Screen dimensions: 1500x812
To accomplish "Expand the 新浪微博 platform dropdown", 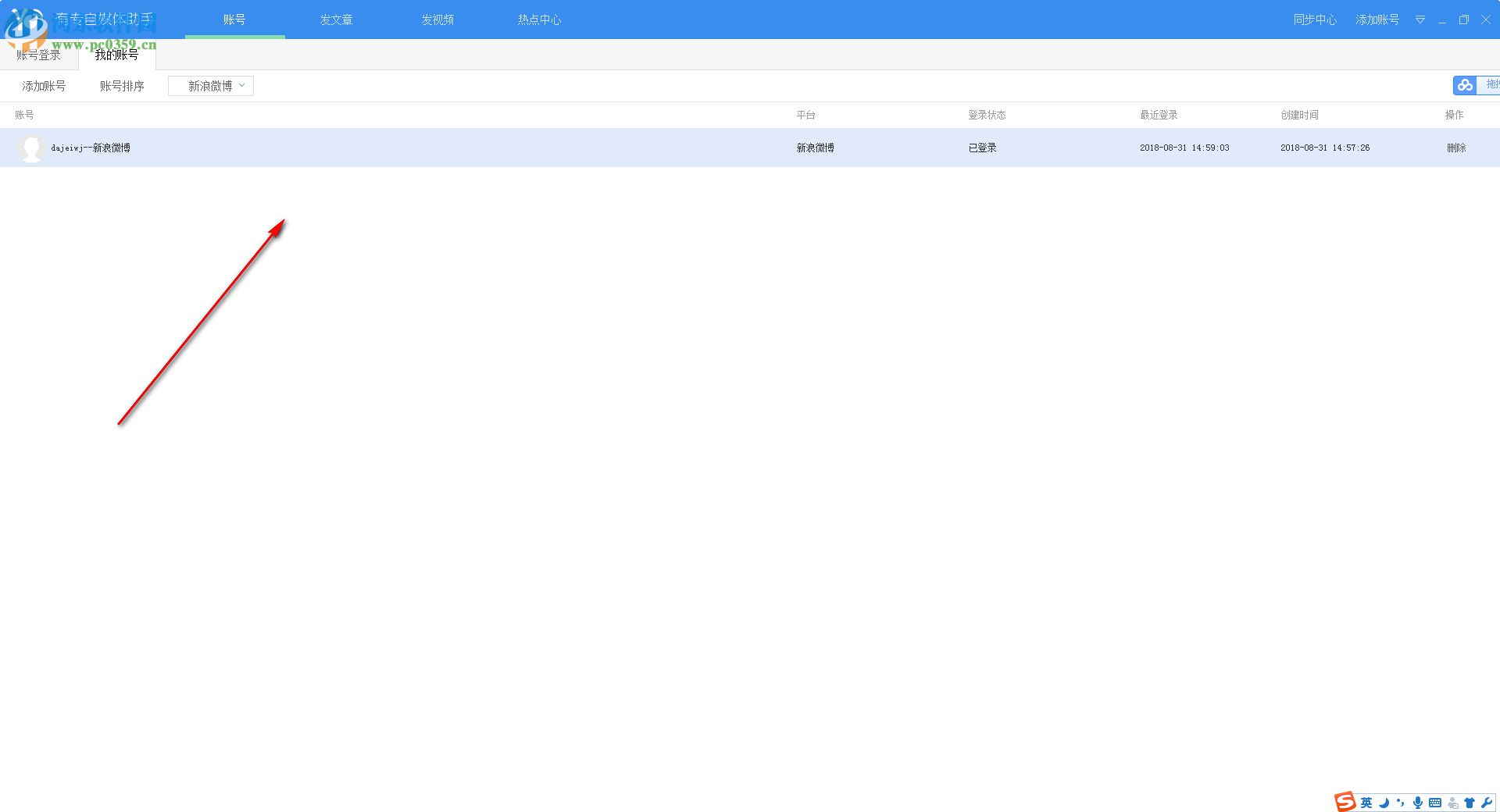I will [211, 86].
